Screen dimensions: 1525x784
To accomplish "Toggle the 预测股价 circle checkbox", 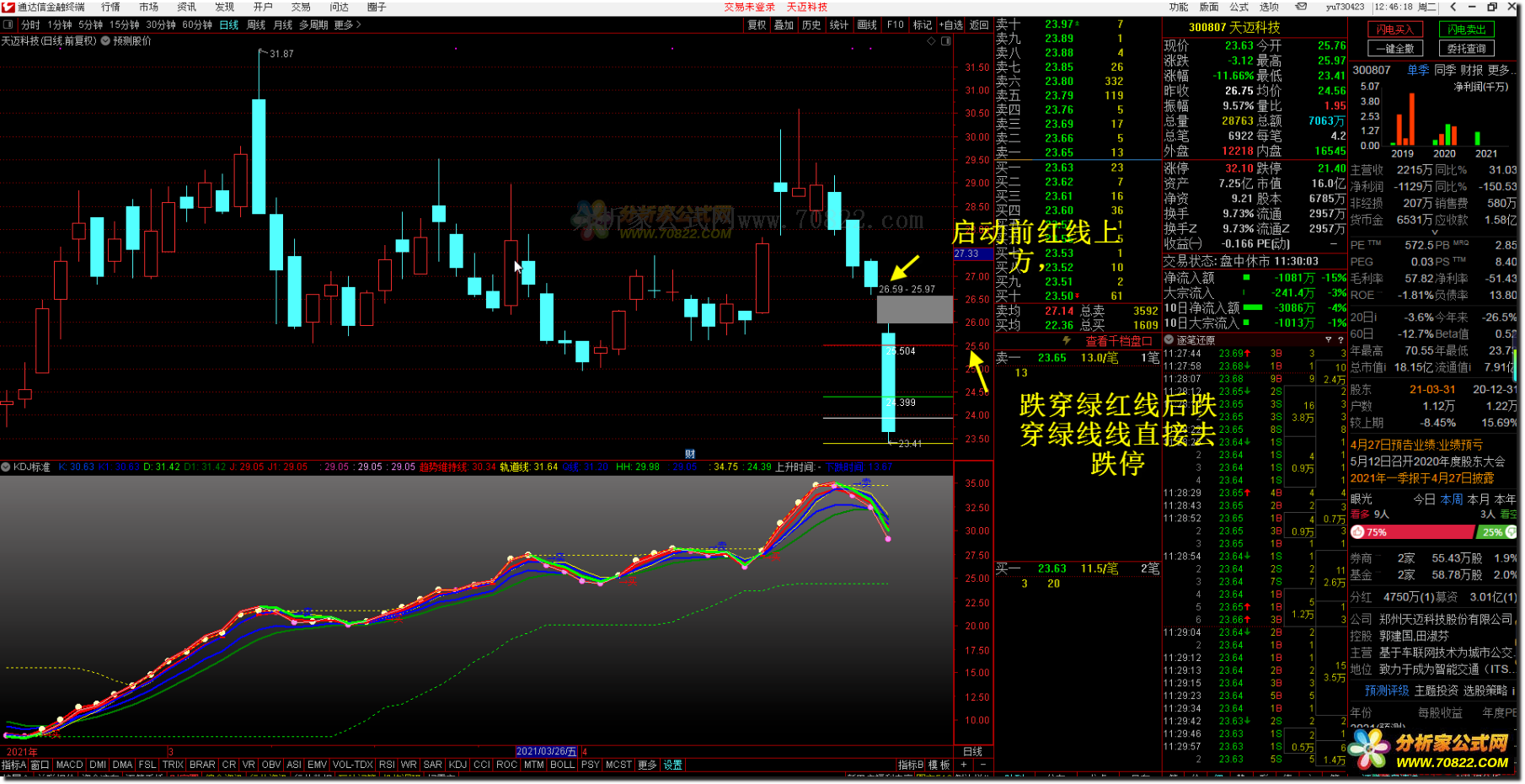I will pyautogui.click(x=105, y=40).
